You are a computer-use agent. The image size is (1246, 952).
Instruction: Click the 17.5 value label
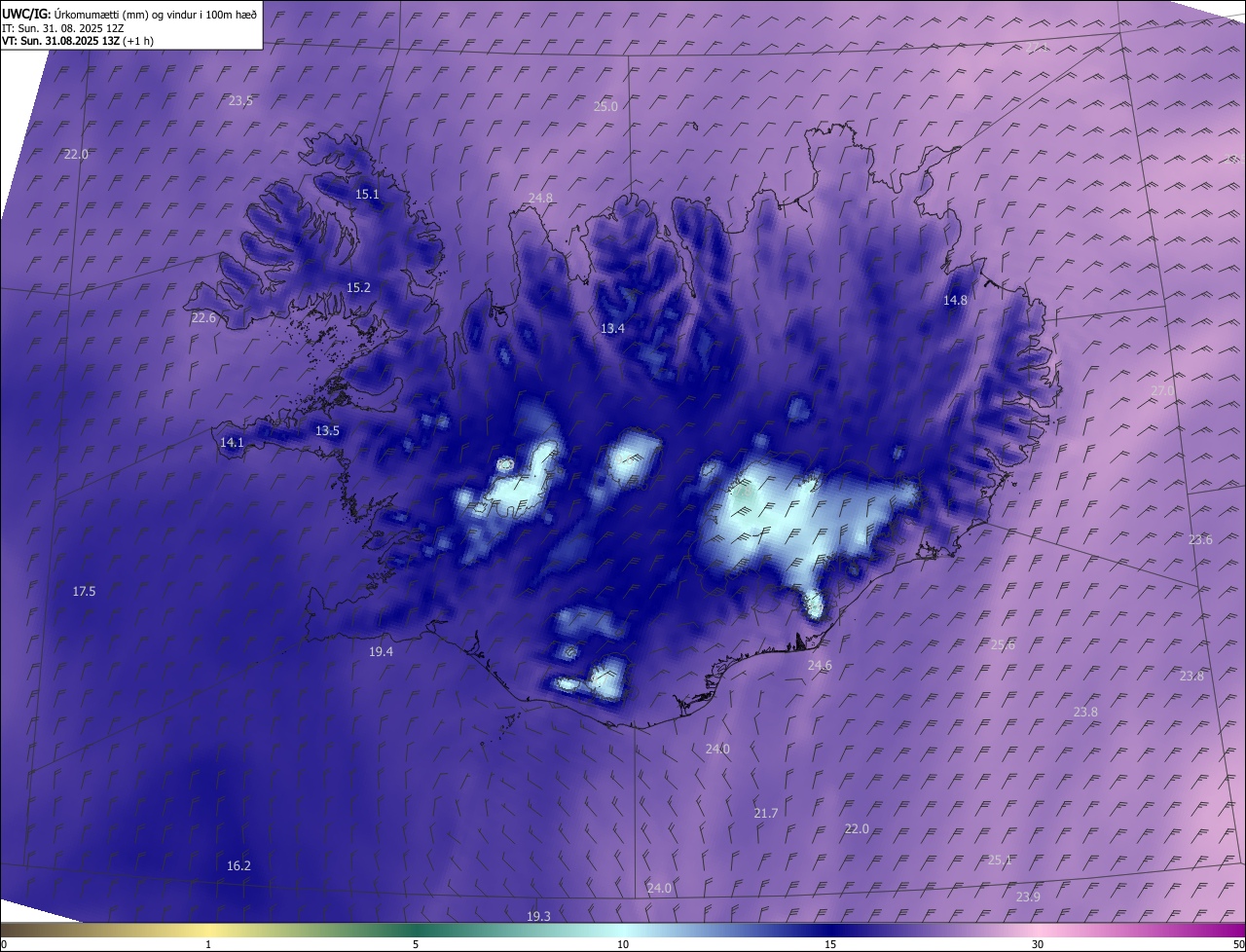coord(84,592)
